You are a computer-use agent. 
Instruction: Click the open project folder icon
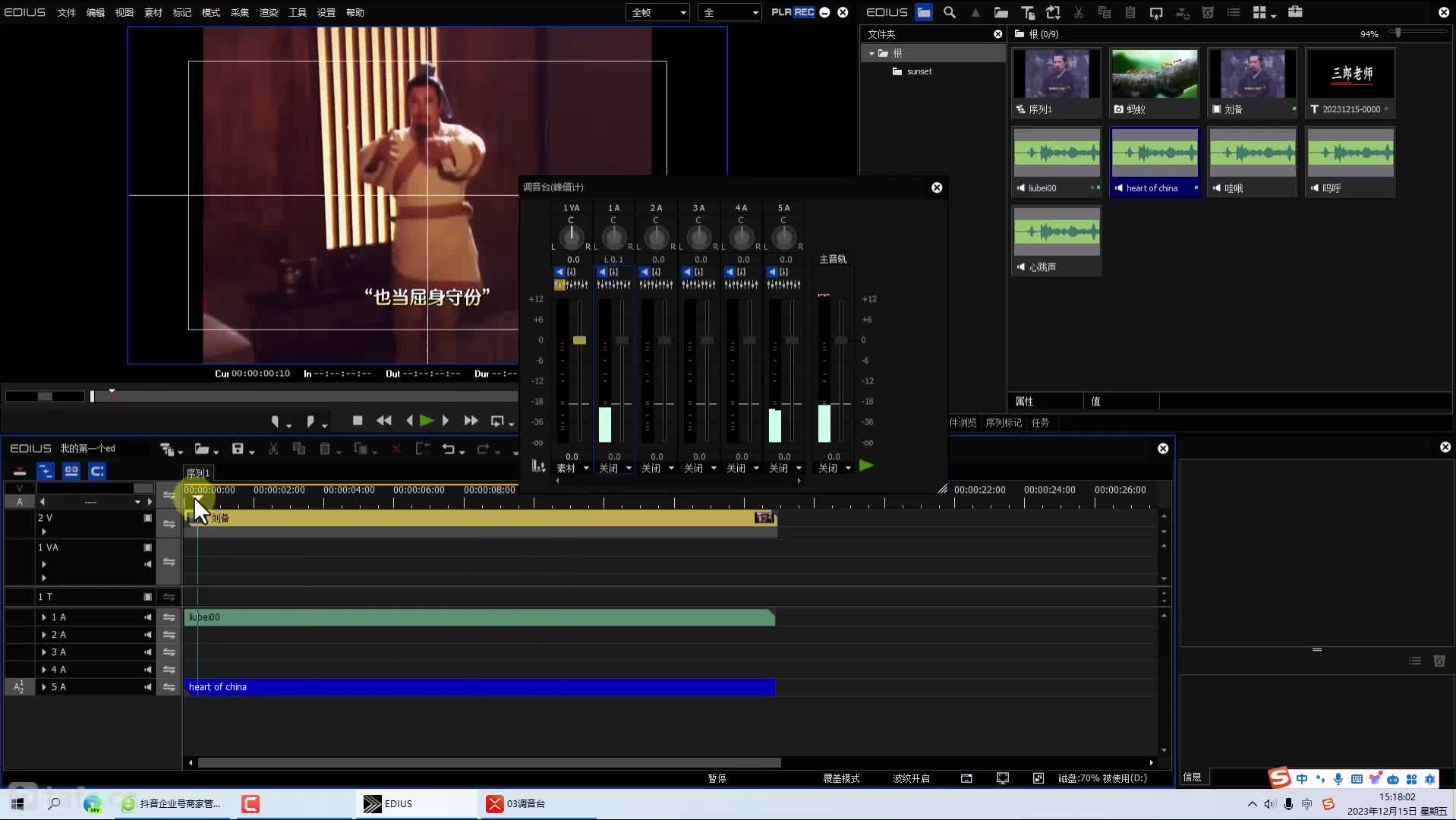click(201, 449)
